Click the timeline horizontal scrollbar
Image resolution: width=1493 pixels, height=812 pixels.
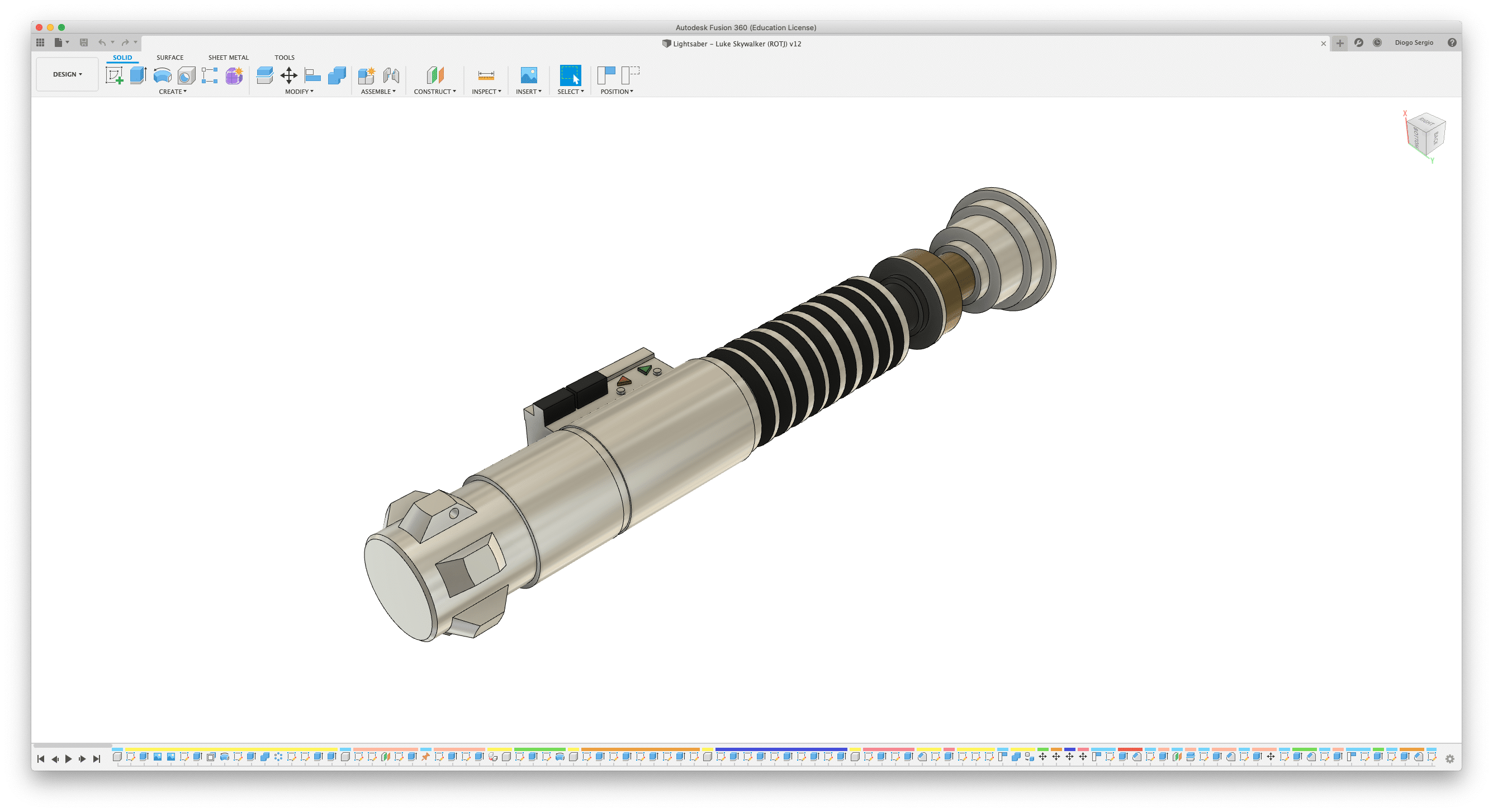(x=73, y=745)
